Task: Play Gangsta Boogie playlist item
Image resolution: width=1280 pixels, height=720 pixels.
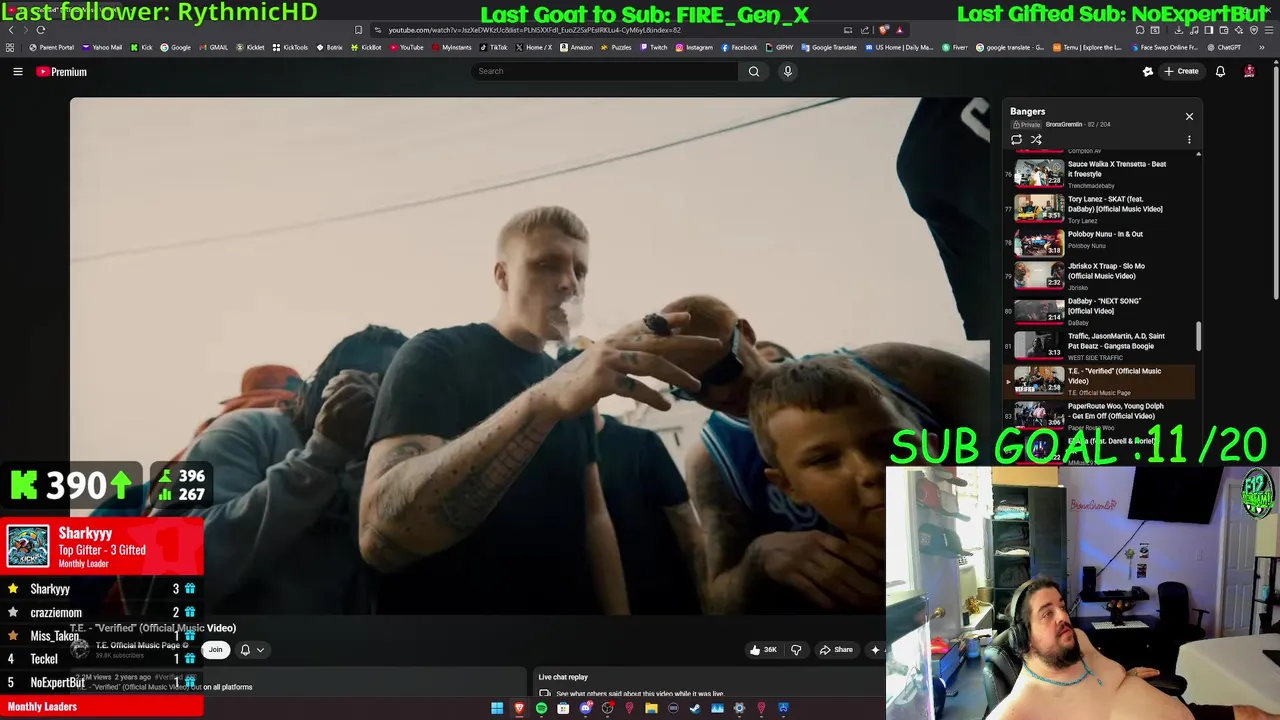Action: (x=1100, y=346)
